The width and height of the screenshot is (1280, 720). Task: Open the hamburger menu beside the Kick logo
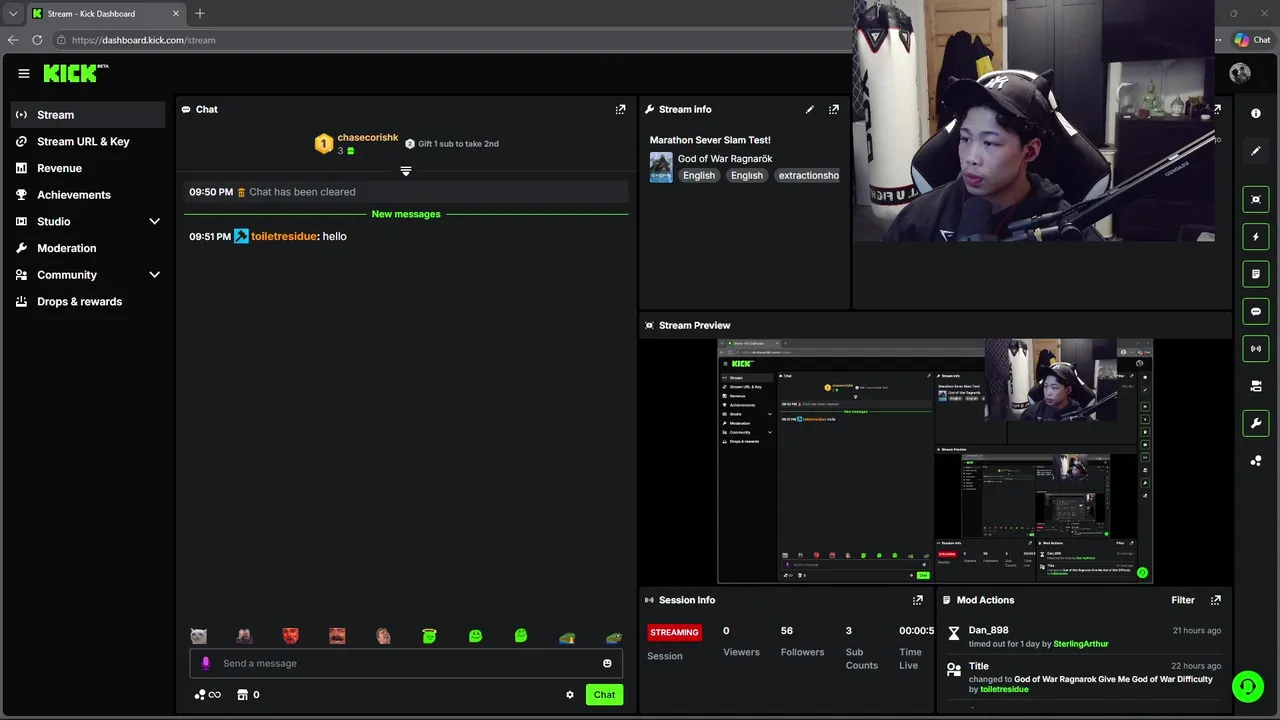[x=23, y=73]
